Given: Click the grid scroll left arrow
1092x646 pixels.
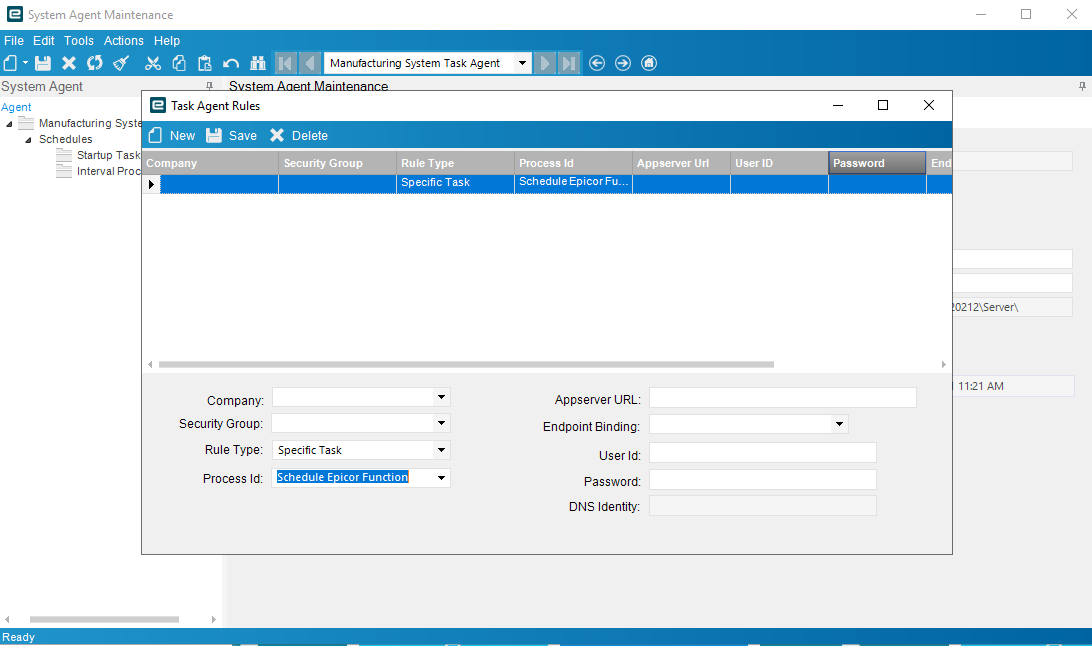Looking at the screenshot, I should [150, 364].
